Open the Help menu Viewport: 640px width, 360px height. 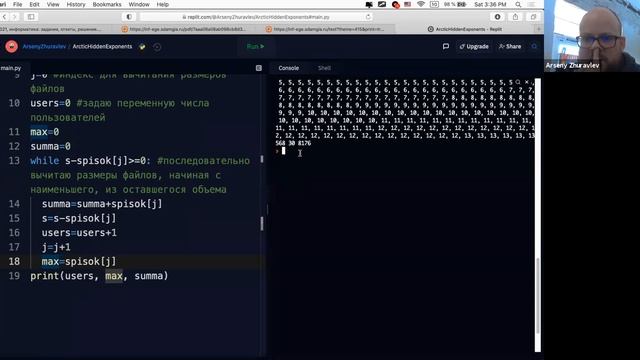(x=162, y=4)
